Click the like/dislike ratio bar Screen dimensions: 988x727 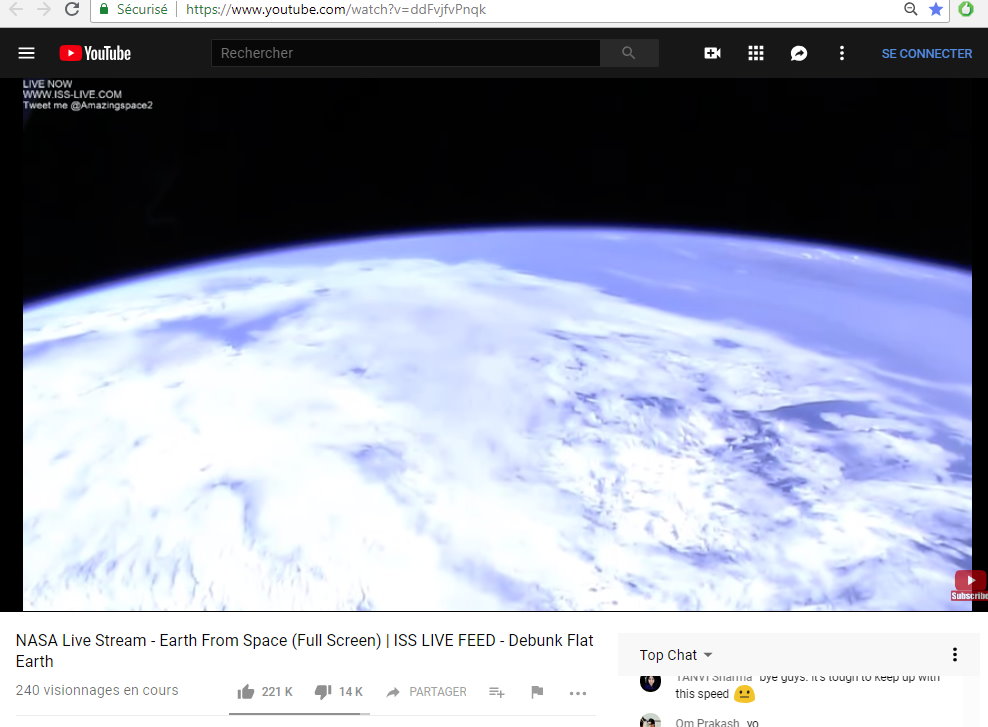[x=299, y=714]
